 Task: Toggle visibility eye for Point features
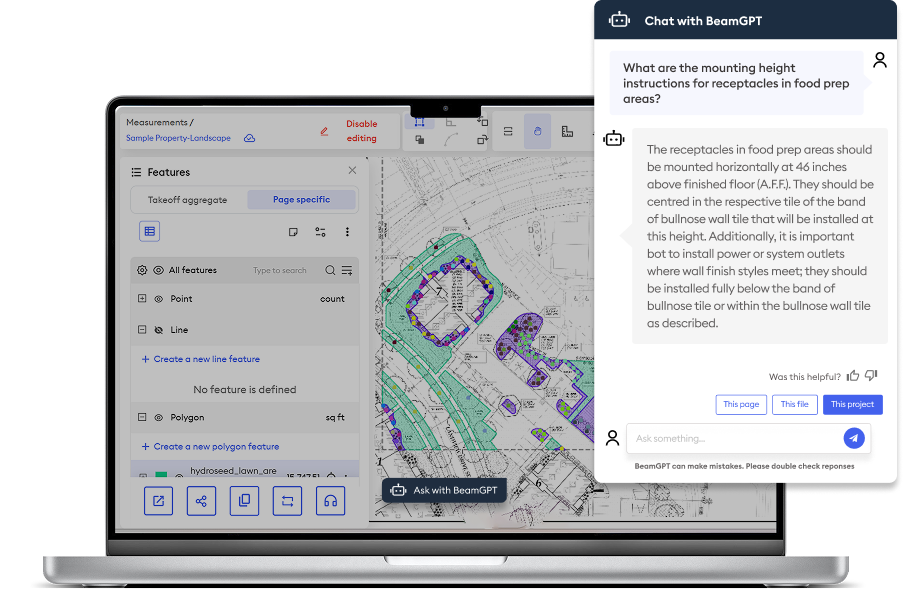158,299
